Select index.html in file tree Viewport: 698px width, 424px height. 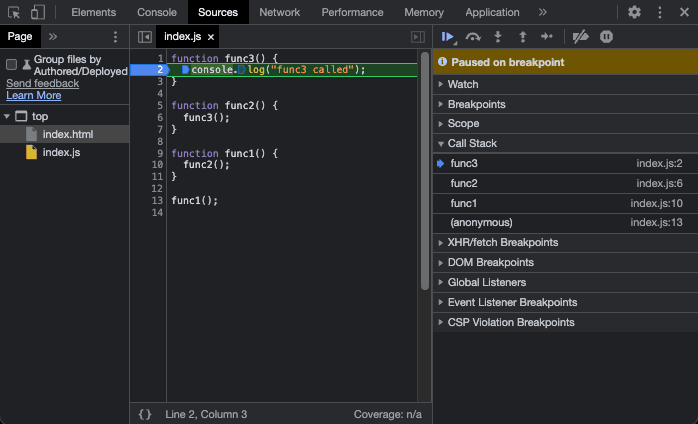point(65,134)
